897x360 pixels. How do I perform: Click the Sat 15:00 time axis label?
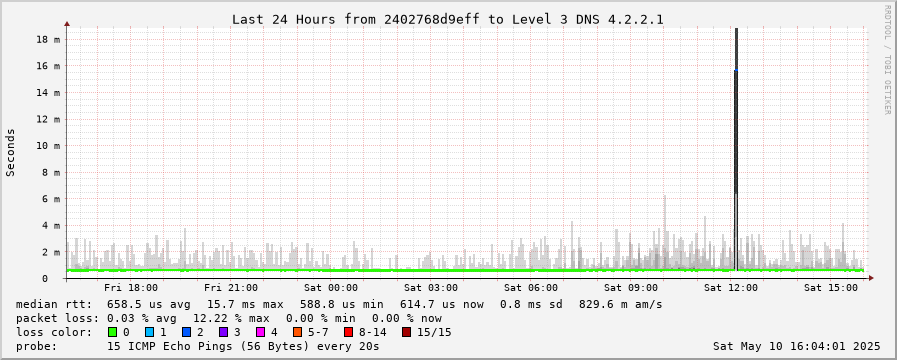point(831,288)
